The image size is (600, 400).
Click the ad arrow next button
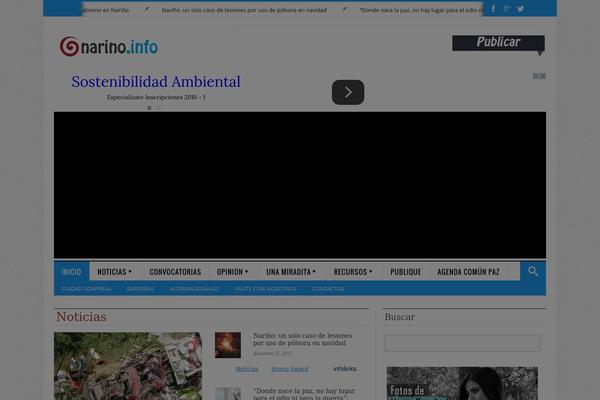tap(348, 92)
